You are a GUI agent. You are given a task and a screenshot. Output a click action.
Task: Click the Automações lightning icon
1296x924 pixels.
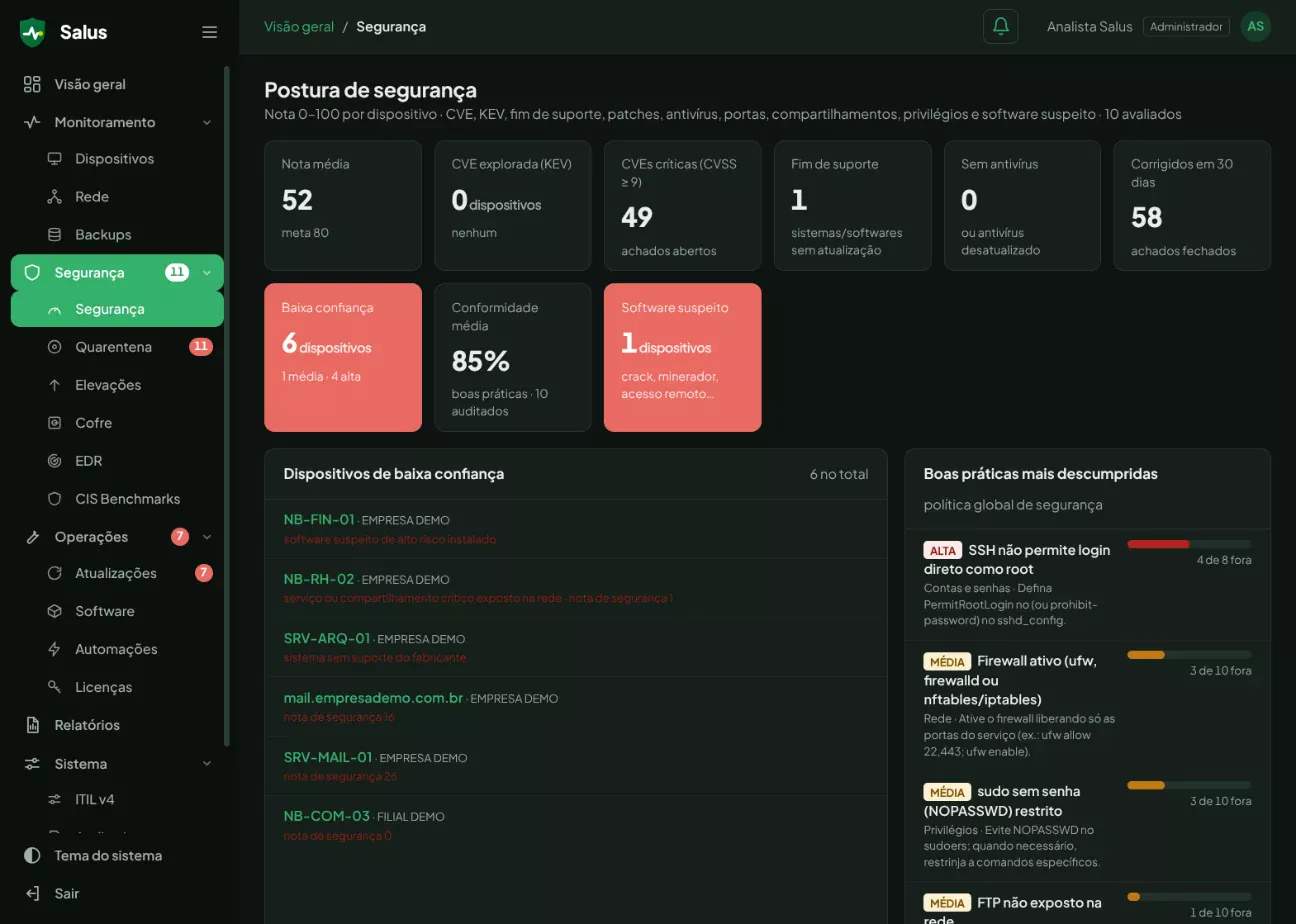(x=54, y=649)
